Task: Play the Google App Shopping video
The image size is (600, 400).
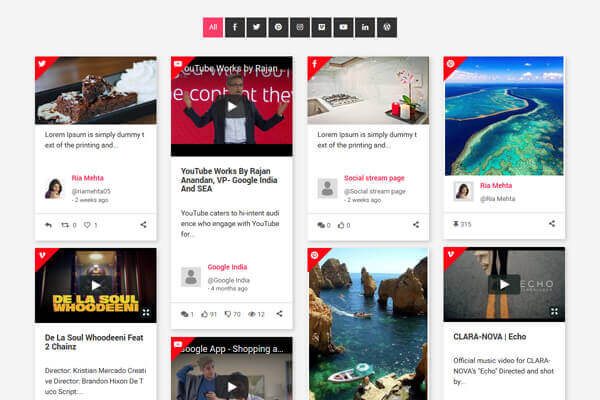Action: (232, 387)
